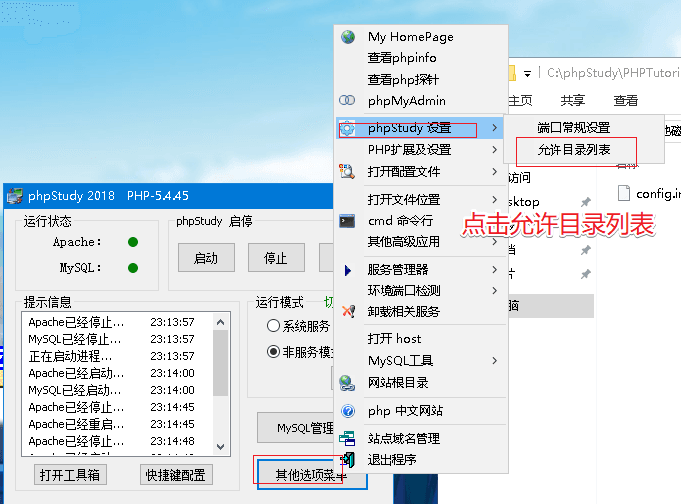Select the 系统服务 radio button
Screen dimensions: 681x504
point(273,326)
